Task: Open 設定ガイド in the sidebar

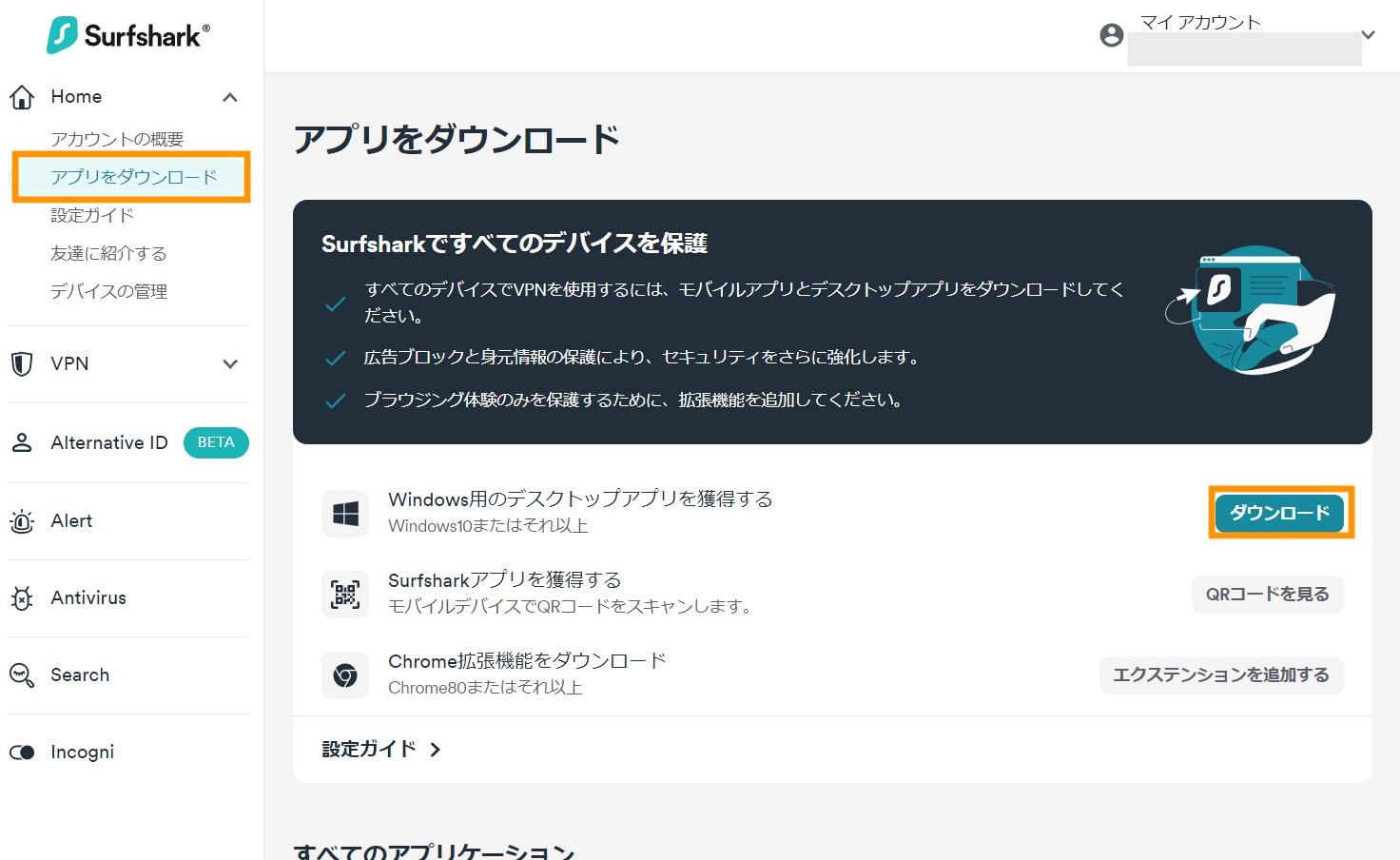Action: [x=92, y=215]
